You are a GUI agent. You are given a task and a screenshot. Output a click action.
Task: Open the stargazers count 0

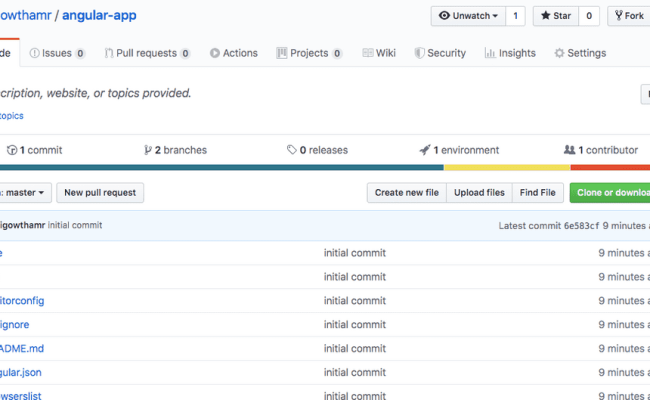(589, 16)
